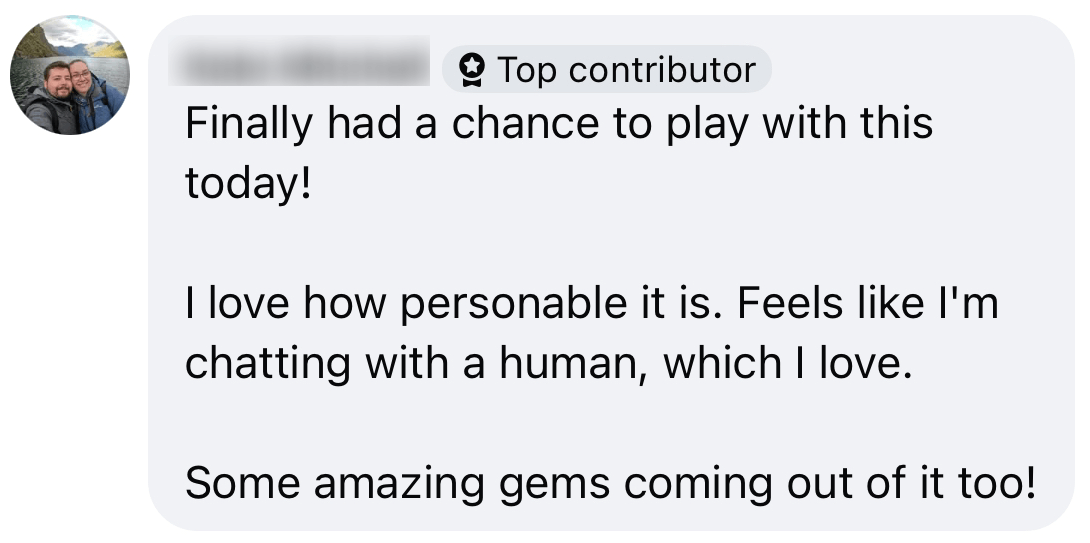Screen dimensions: 1090x543
Task: Click the word Finally in the comment
Action: 249,124
